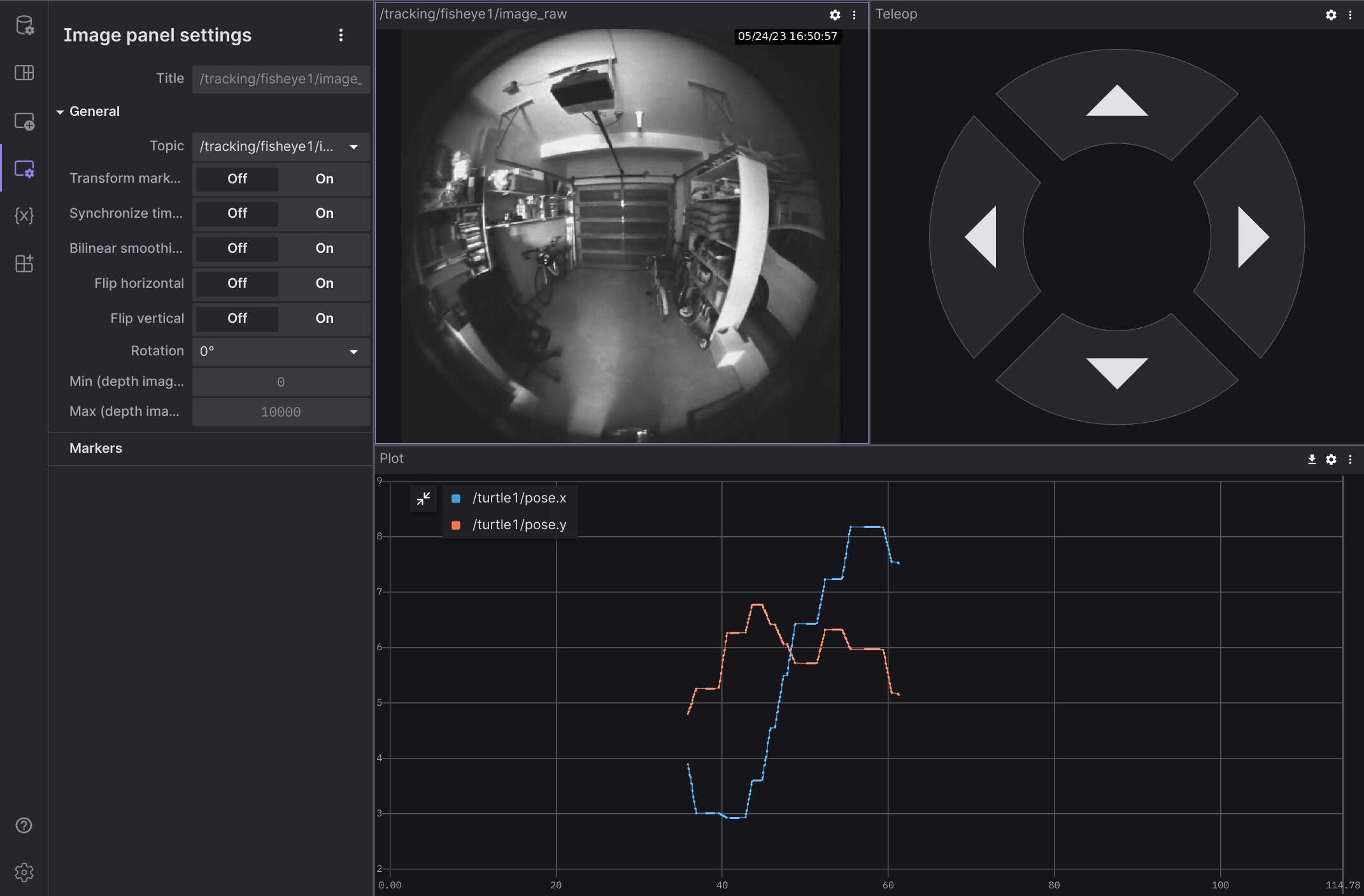
Task: Open the Teleop panel three-dot menu
Action: 1350,15
